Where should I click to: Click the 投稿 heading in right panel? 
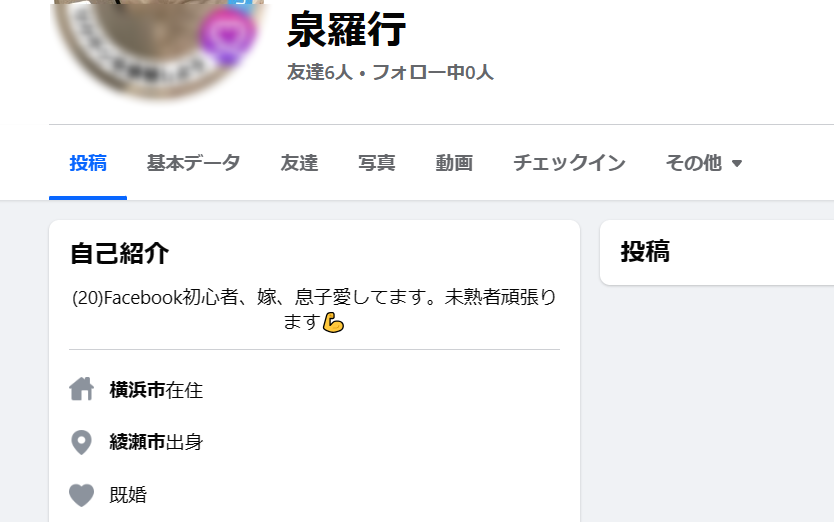click(x=645, y=252)
